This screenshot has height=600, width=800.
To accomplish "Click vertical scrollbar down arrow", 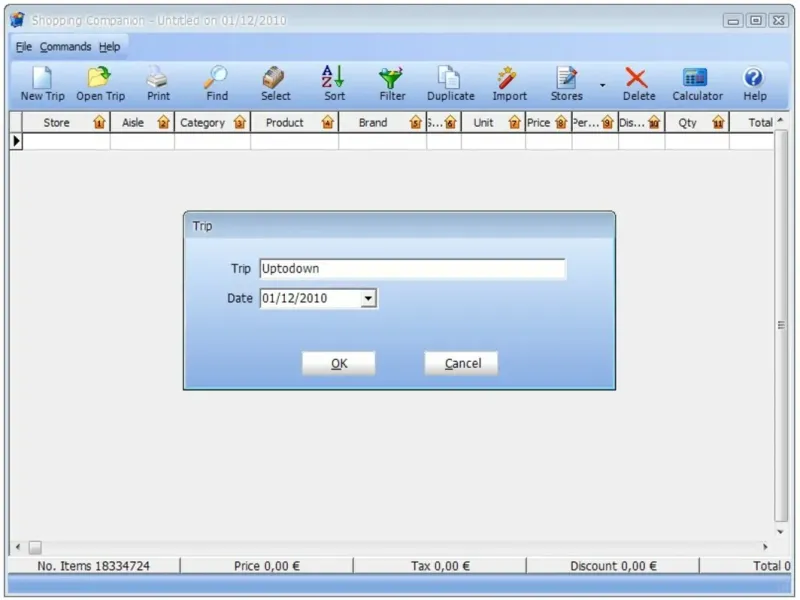I will (x=780, y=532).
